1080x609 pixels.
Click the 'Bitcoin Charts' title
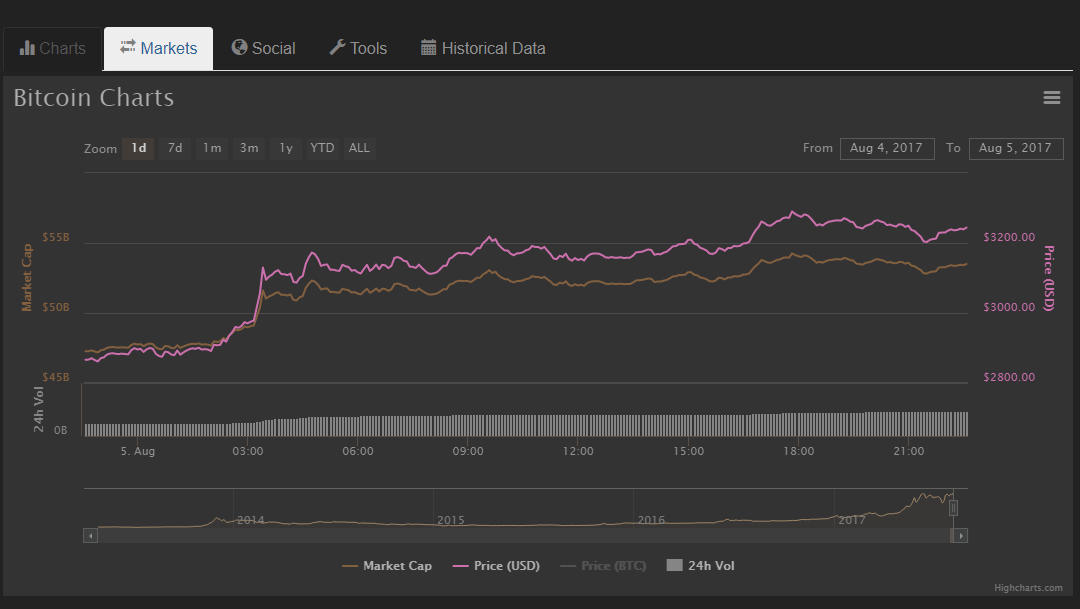(x=94, y=98)
